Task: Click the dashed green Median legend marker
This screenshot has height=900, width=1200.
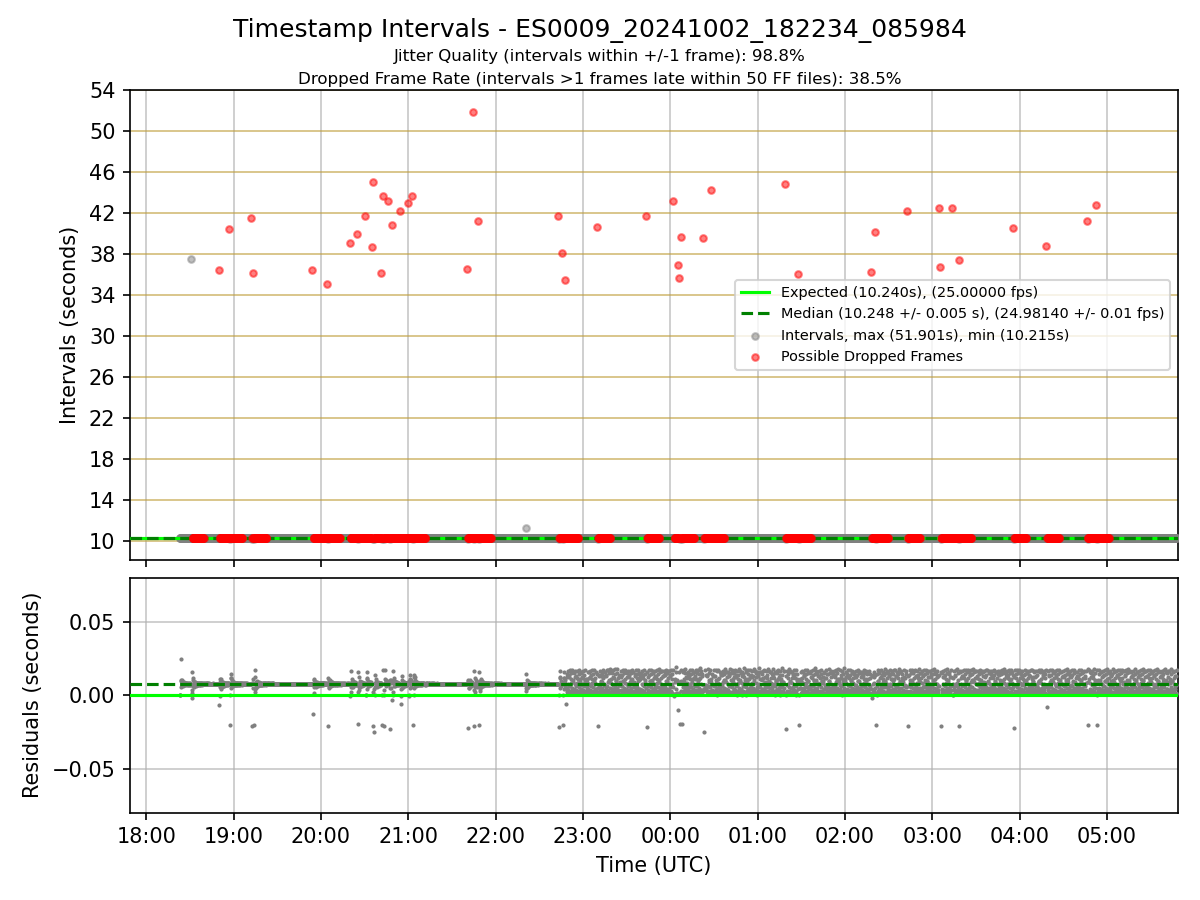Action: (x=756, y=314)
